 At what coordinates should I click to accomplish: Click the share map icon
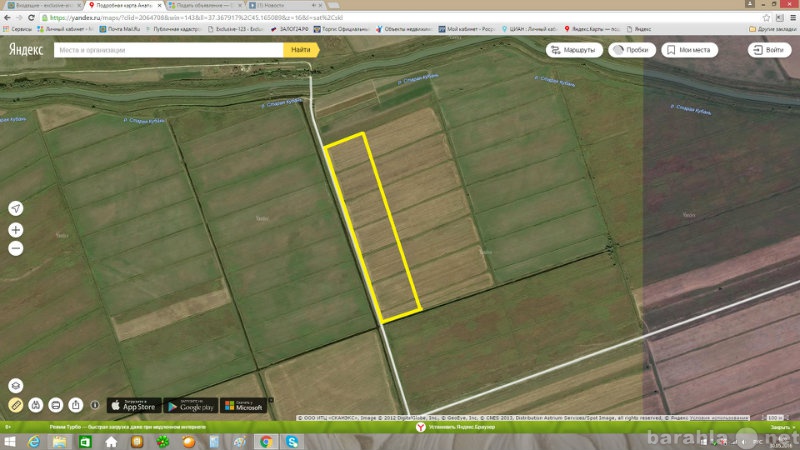click(x=76, y=405)
